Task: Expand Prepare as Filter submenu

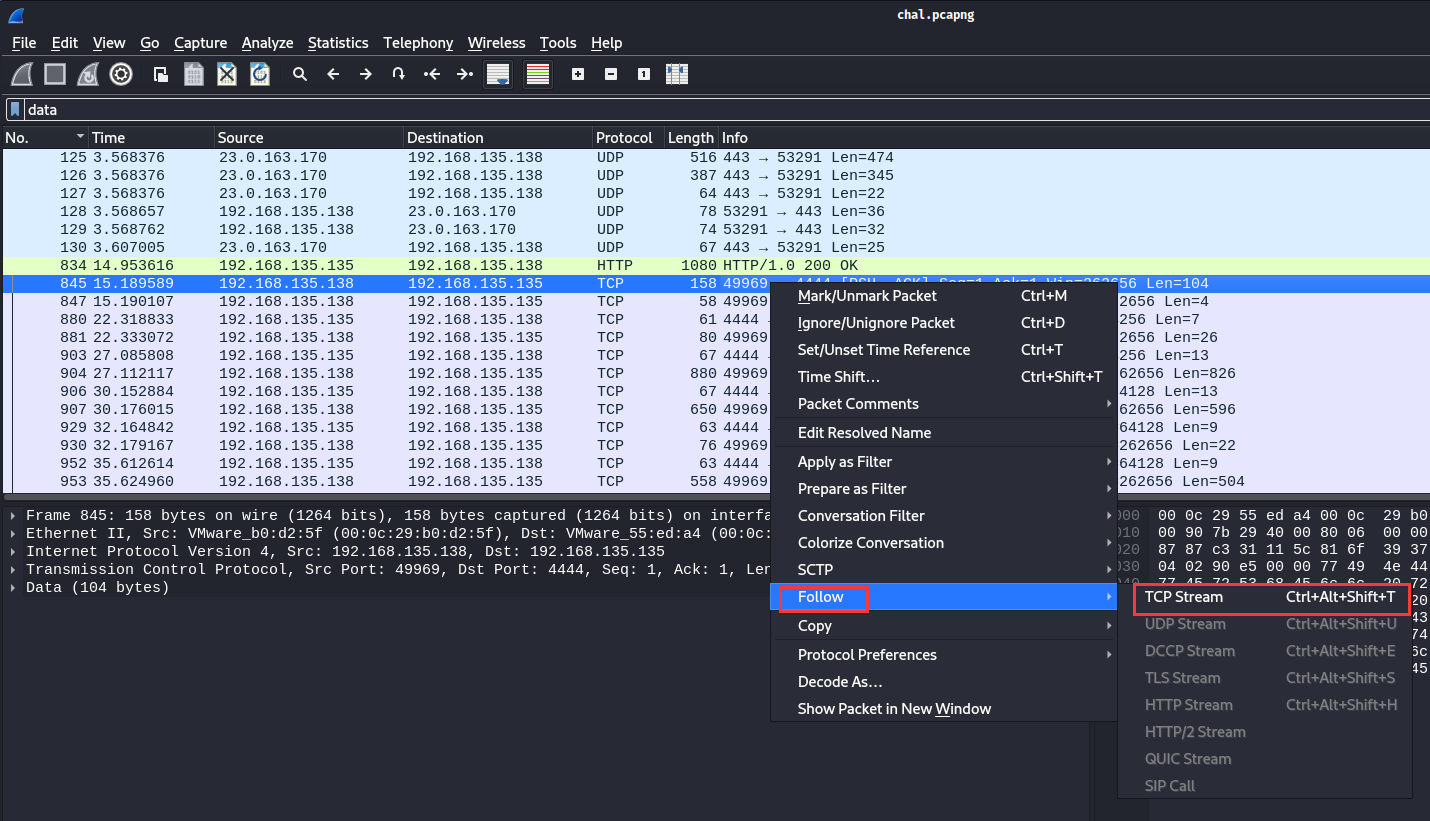Action: 943,489
